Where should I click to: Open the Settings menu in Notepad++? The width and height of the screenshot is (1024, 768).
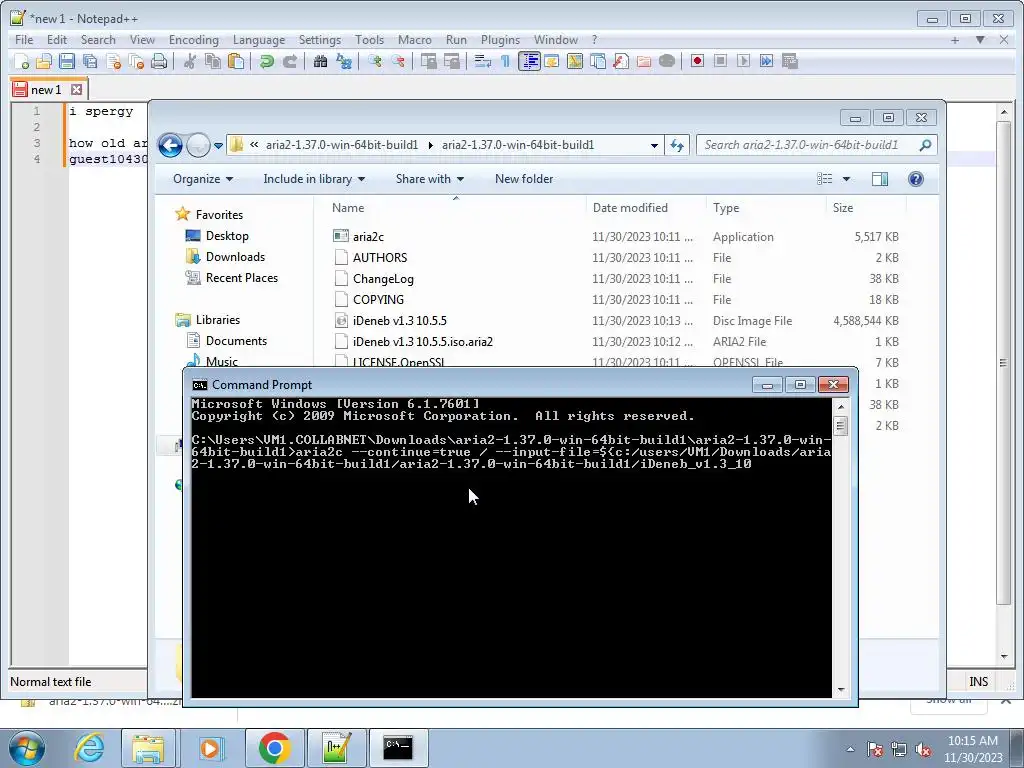pos(319,40)
